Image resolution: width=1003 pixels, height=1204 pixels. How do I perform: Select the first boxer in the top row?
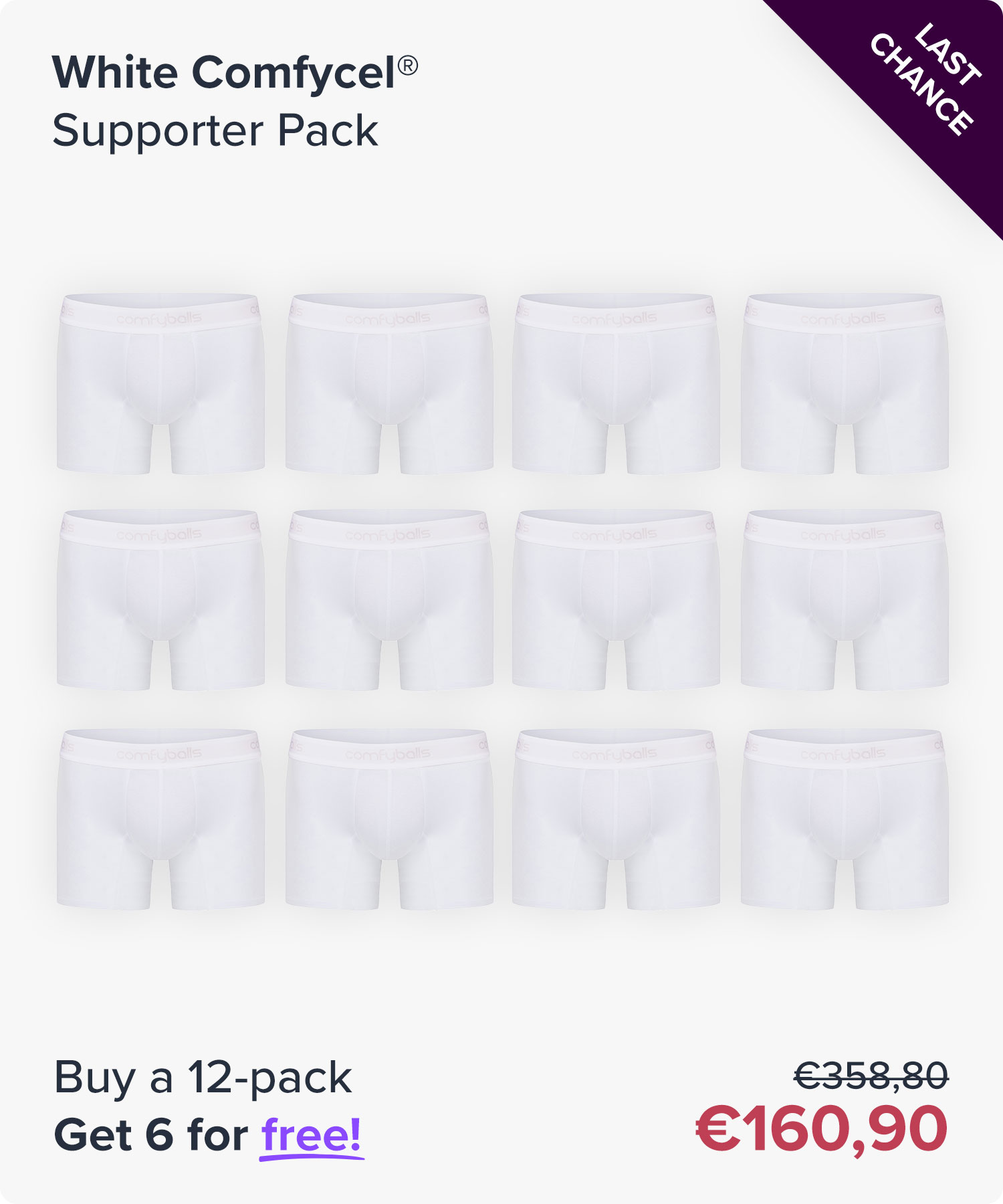(160, 384)
